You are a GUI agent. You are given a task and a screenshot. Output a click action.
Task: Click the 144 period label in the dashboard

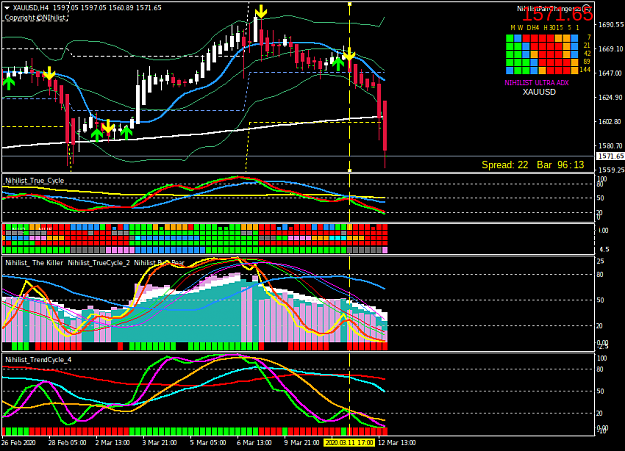[585, 70]
